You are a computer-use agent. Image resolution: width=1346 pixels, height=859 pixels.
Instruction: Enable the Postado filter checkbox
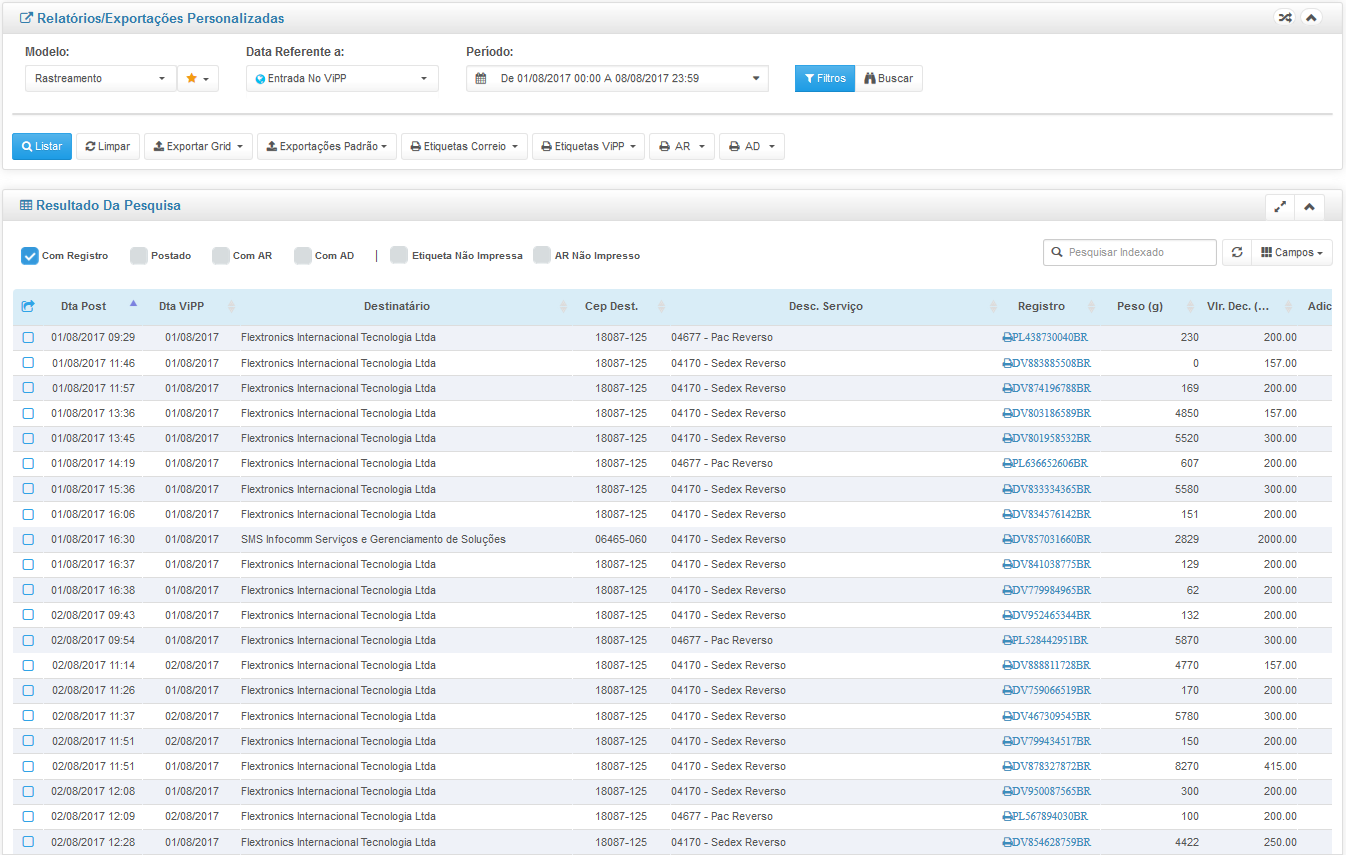pyautogui.click(x=139, y=256)
